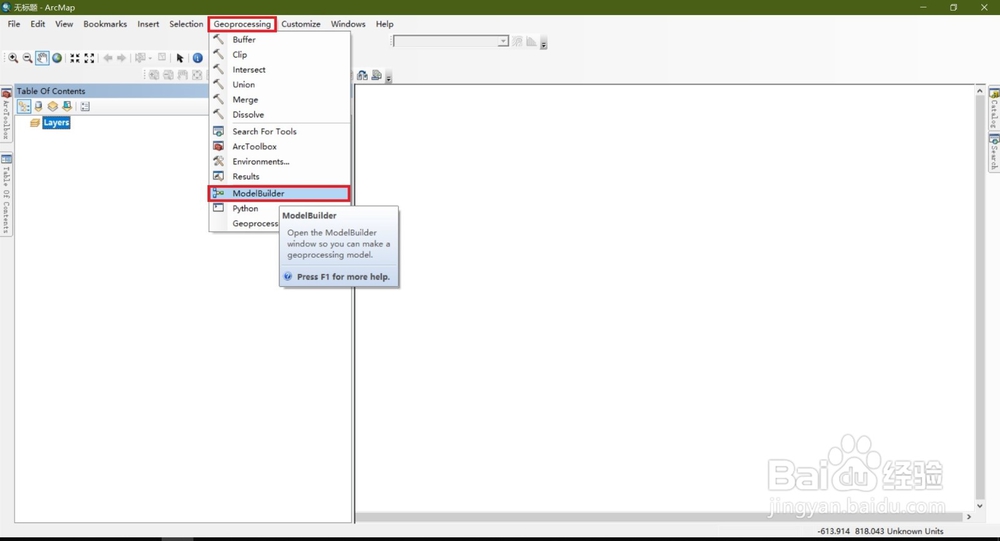
Task: Select the Layers tree item
Action: pos(56,122)
